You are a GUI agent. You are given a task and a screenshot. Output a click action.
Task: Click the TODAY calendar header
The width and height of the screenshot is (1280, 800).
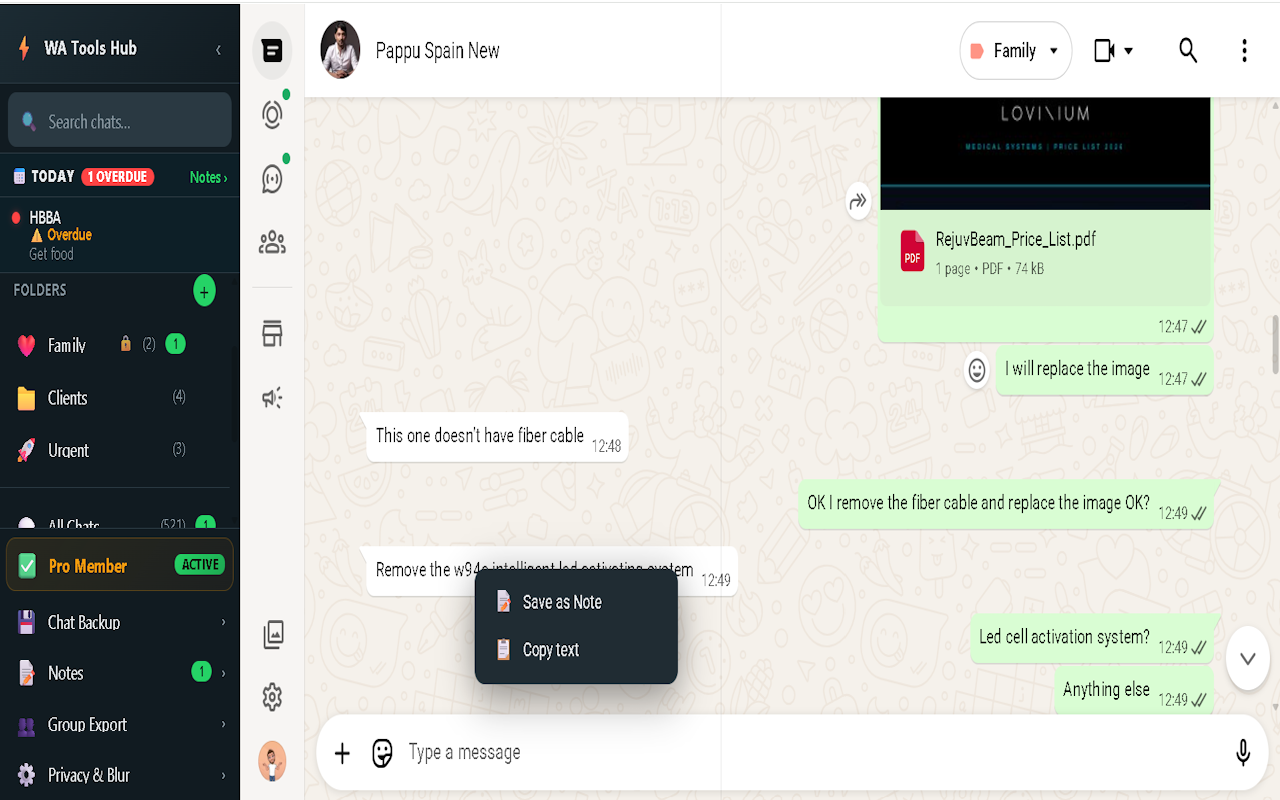[44, 177]
